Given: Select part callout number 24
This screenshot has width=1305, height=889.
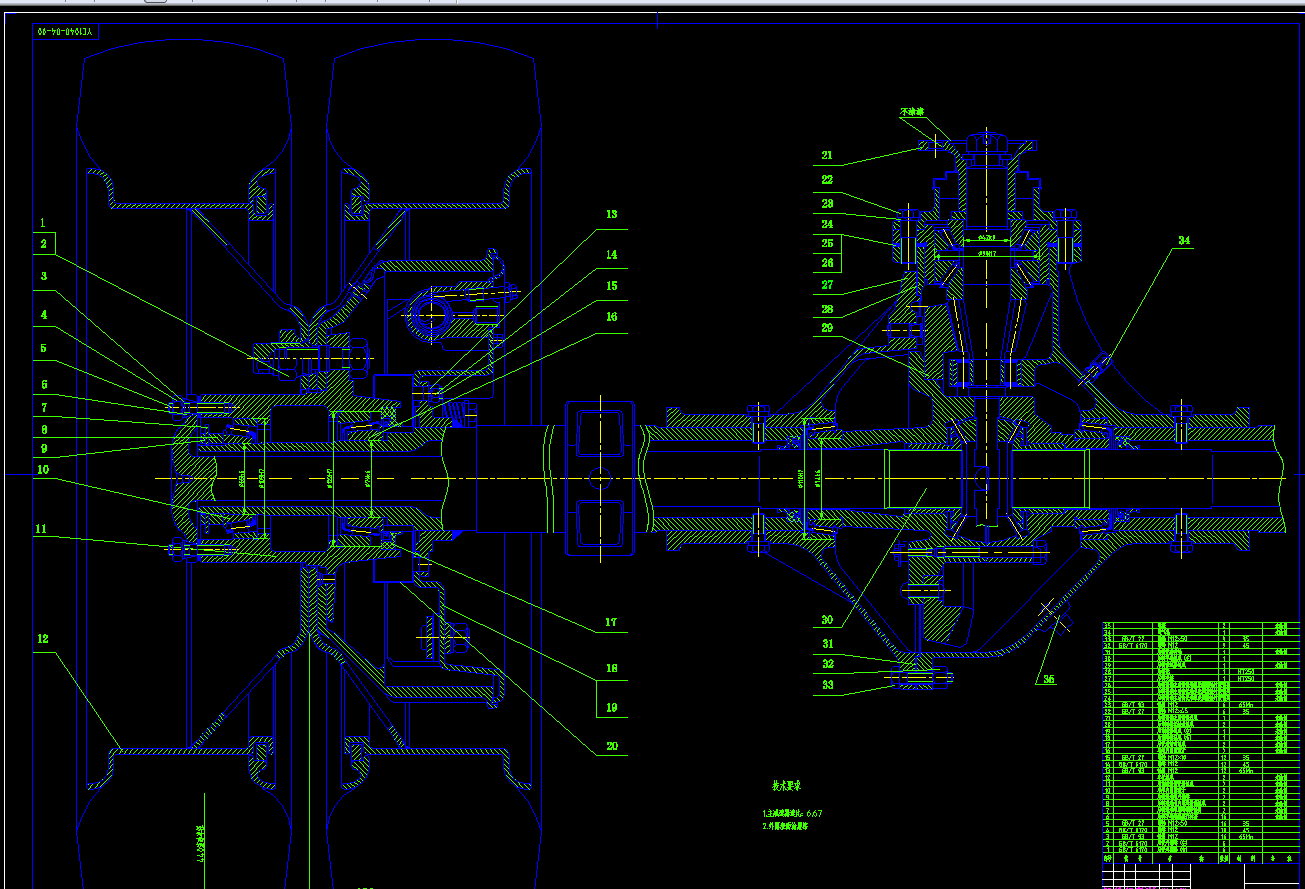Looking at the screenshot, I should click(827, 224).
